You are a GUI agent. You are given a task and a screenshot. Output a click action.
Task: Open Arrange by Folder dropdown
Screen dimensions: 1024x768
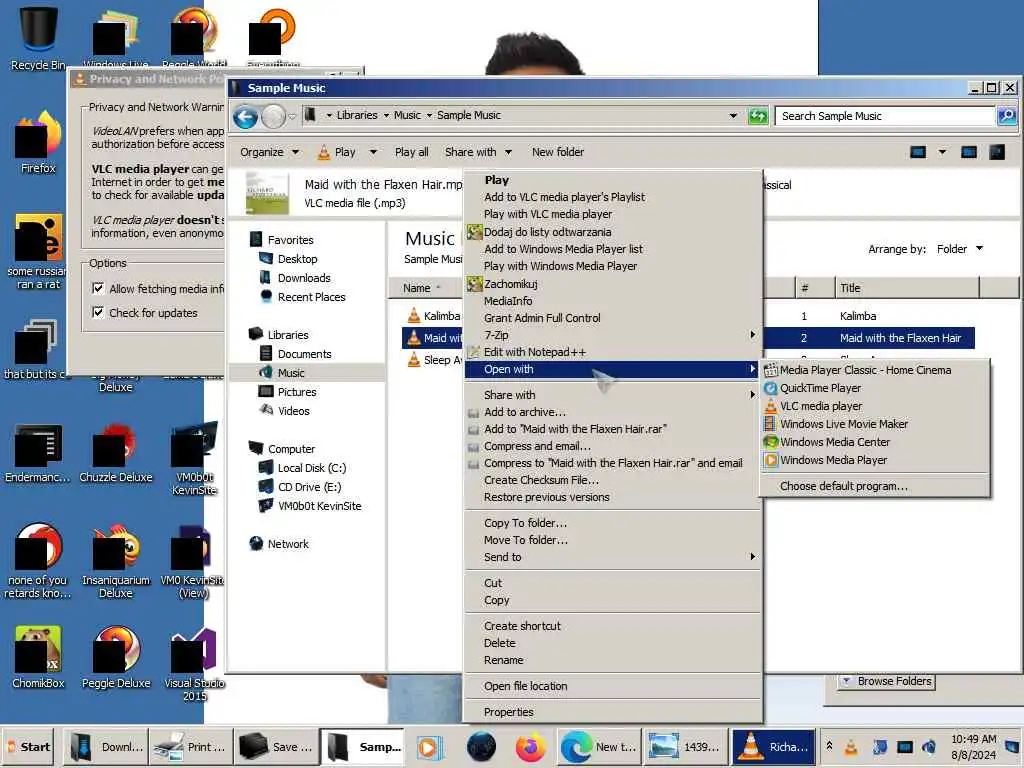[x=959, y=249]
